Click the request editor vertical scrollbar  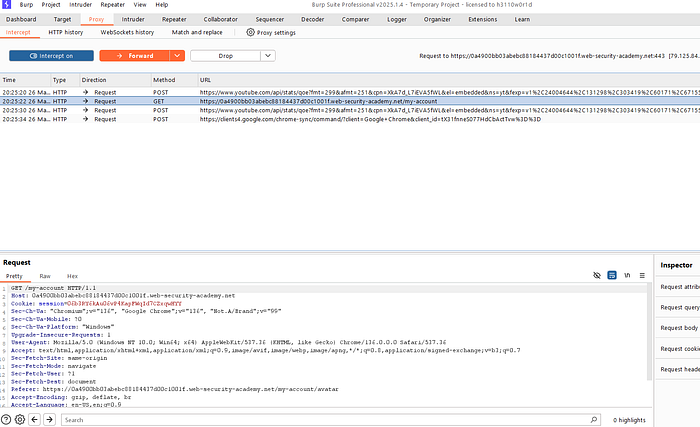pyautogui.click(x=649, y=333)
